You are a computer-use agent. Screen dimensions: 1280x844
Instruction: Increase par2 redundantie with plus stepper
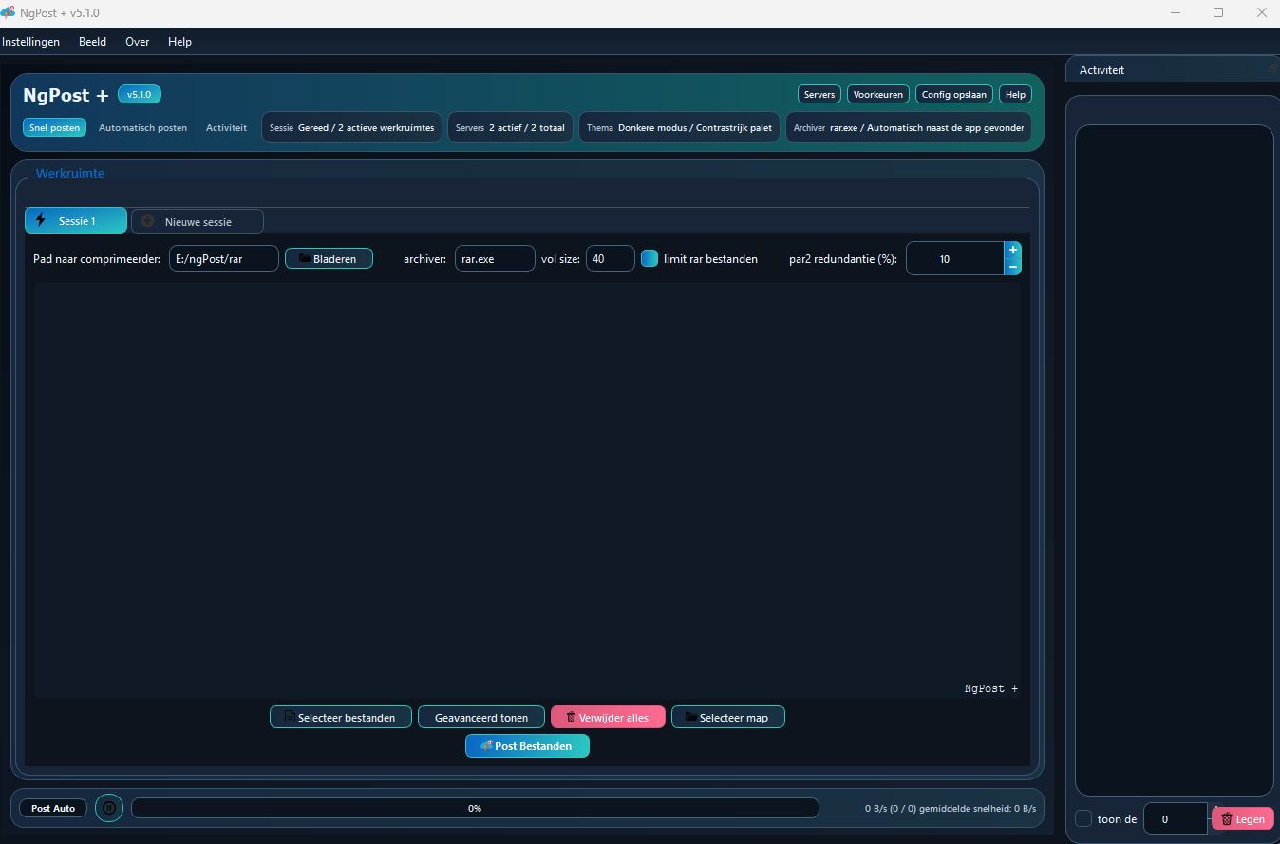pyautogui.click(x=1013, y=250)
